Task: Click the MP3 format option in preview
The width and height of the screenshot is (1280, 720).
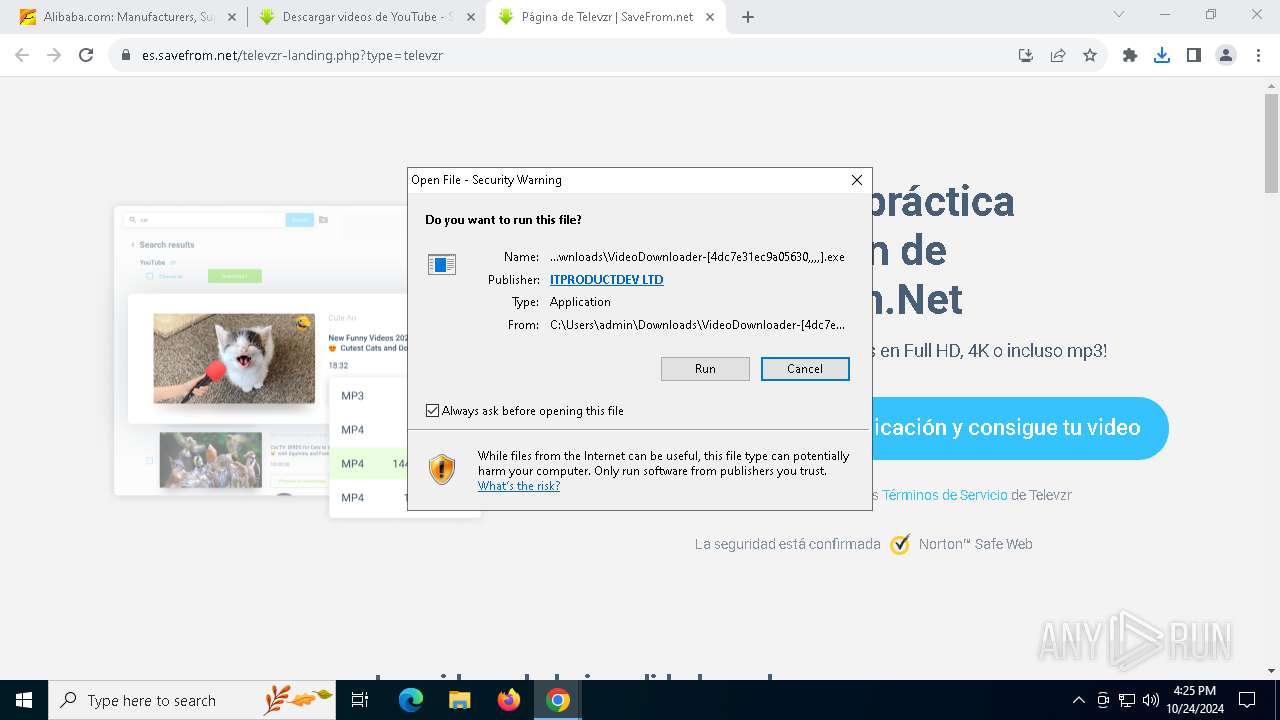Action: 353,396
